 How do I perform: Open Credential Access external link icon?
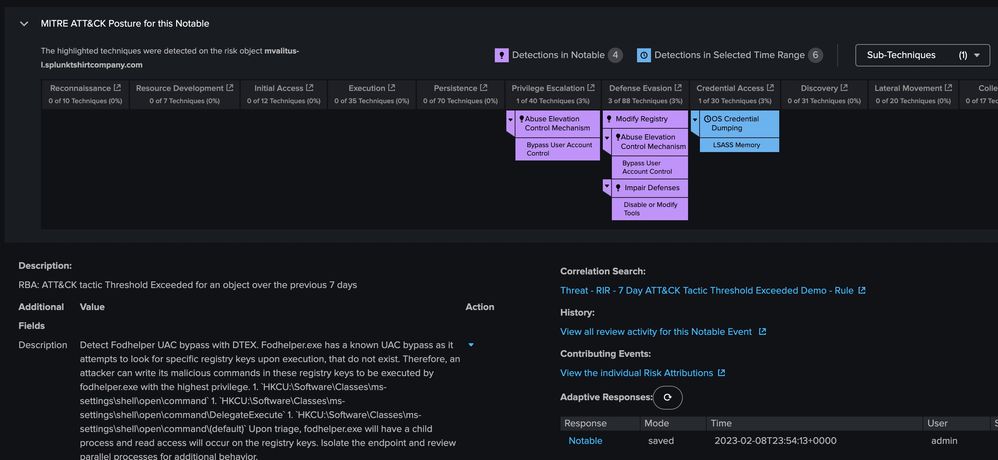[770, 88]
